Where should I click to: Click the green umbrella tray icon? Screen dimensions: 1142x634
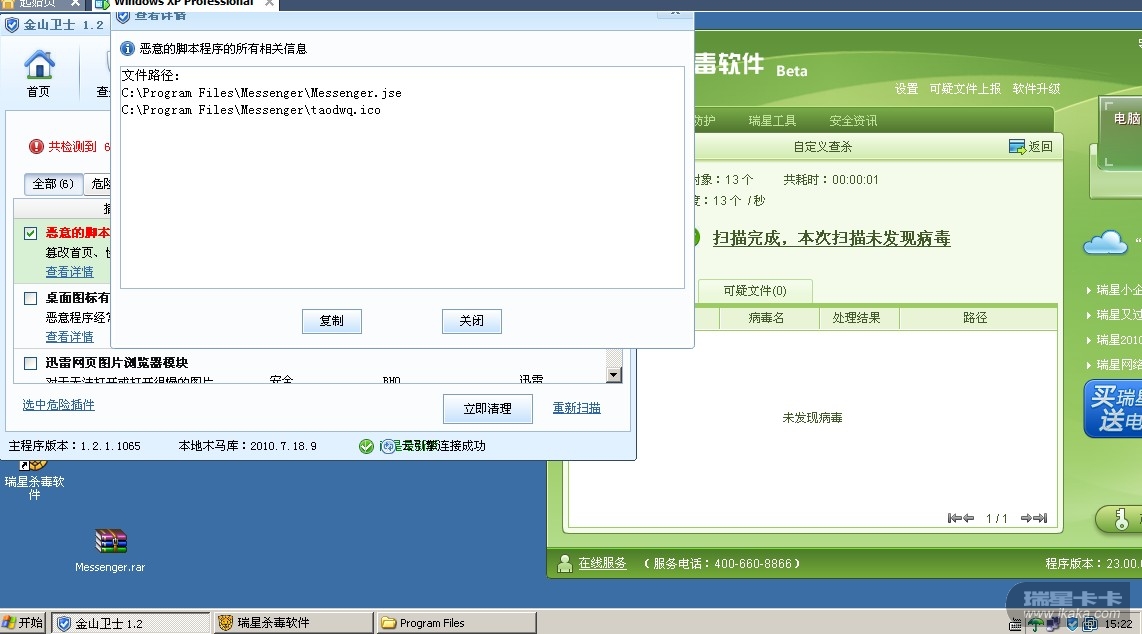coord(1035,624)
